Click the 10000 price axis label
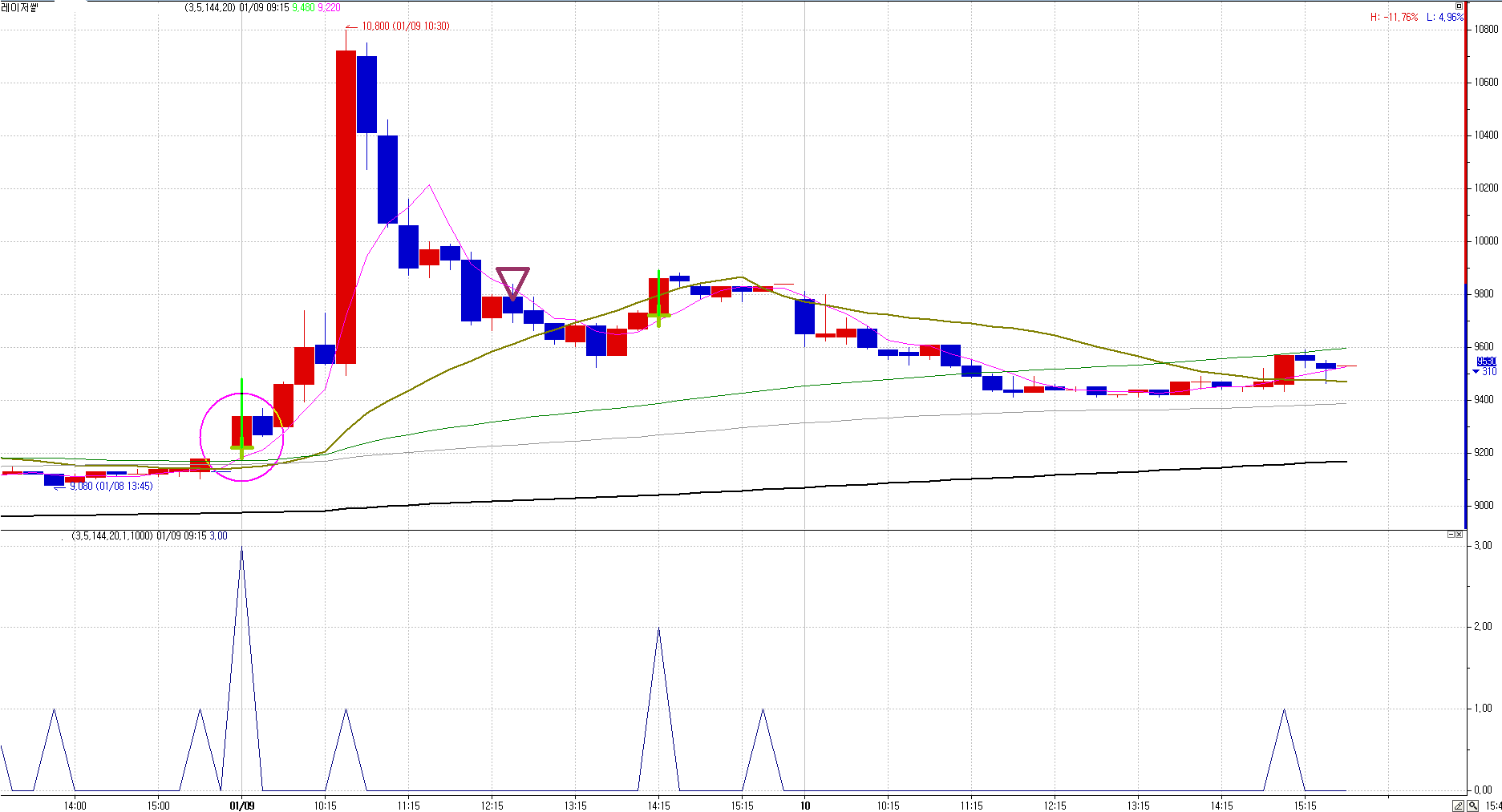Viewport: 1502px width, 812px height. [1485, 241]
